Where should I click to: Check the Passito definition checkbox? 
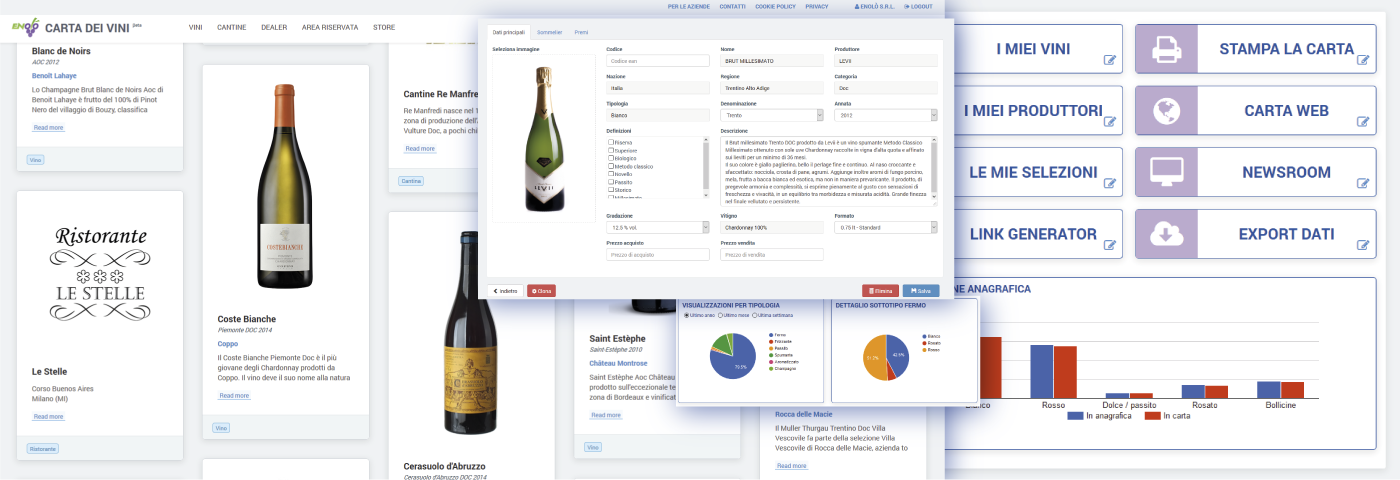[x=611, y=182]
